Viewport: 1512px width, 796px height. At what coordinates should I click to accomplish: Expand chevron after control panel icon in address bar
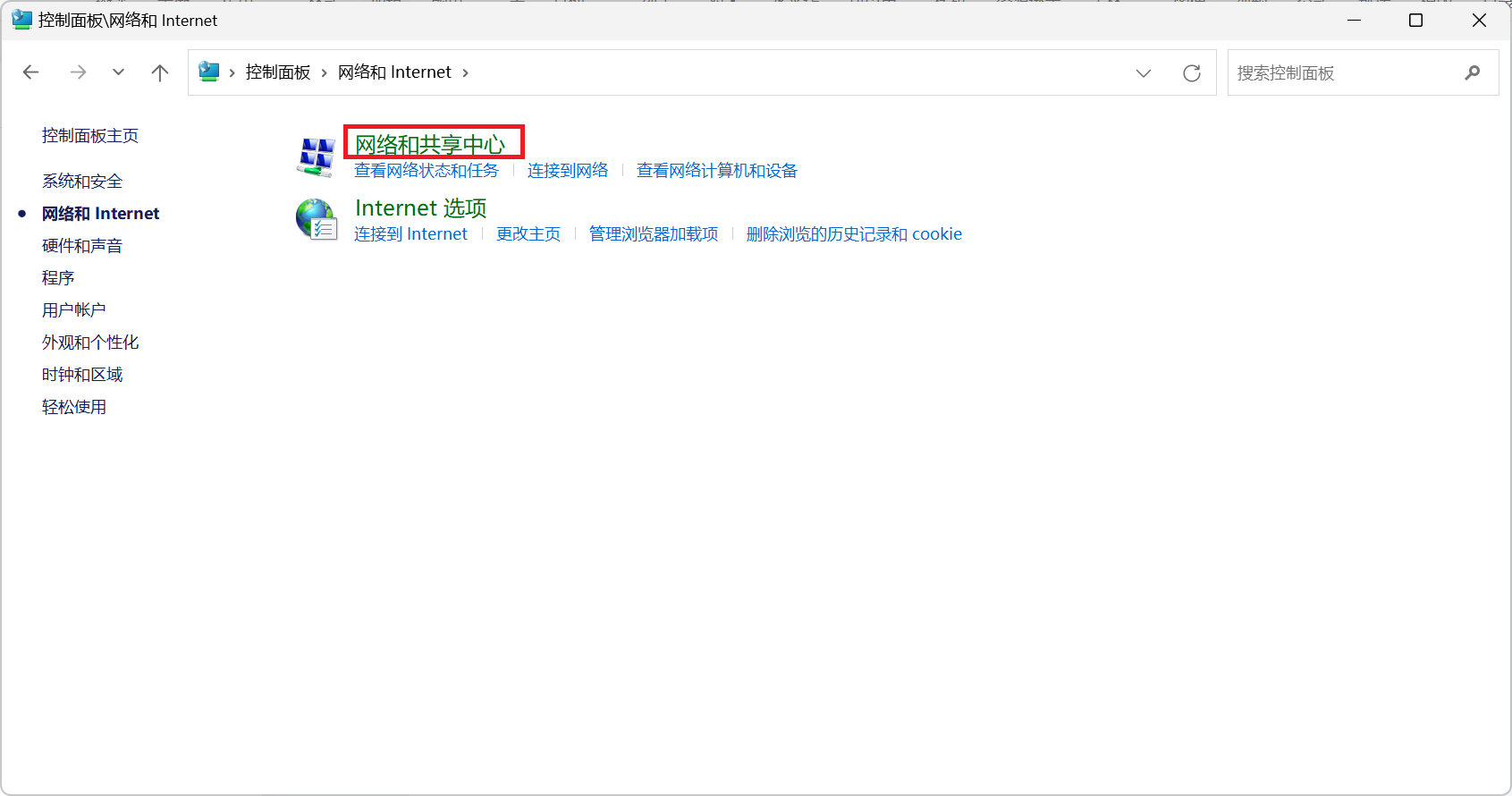pos(232,72)
